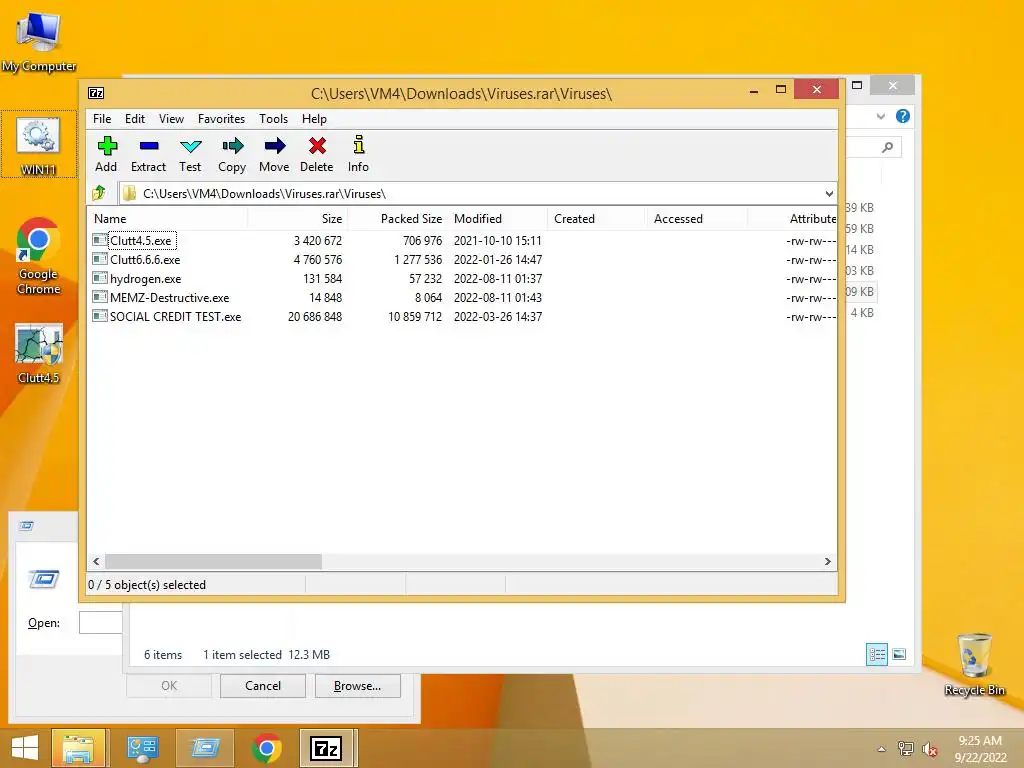Image resolution: width=1024 pixels, height=768 pixels.
Task: Click Cancel in the Run dialog
Action: pyautogui.click(x=263, y=686)
